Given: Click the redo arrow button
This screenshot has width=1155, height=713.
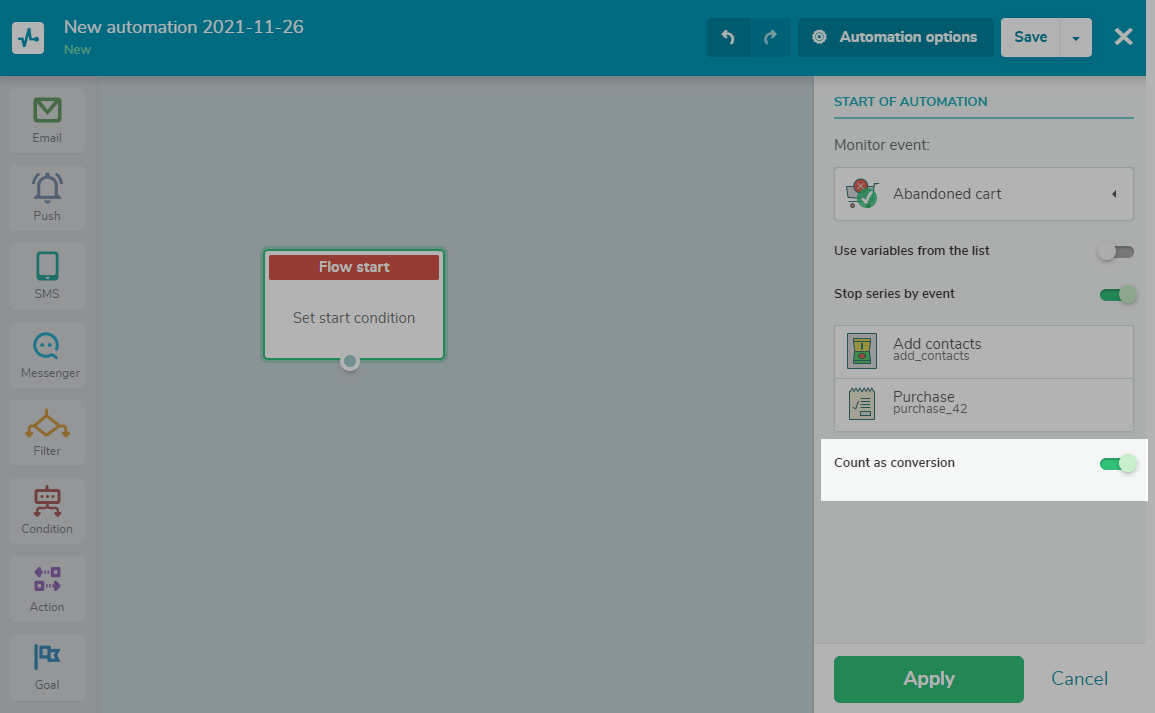Looking at the screenshot, I should (x=770, y=37).
